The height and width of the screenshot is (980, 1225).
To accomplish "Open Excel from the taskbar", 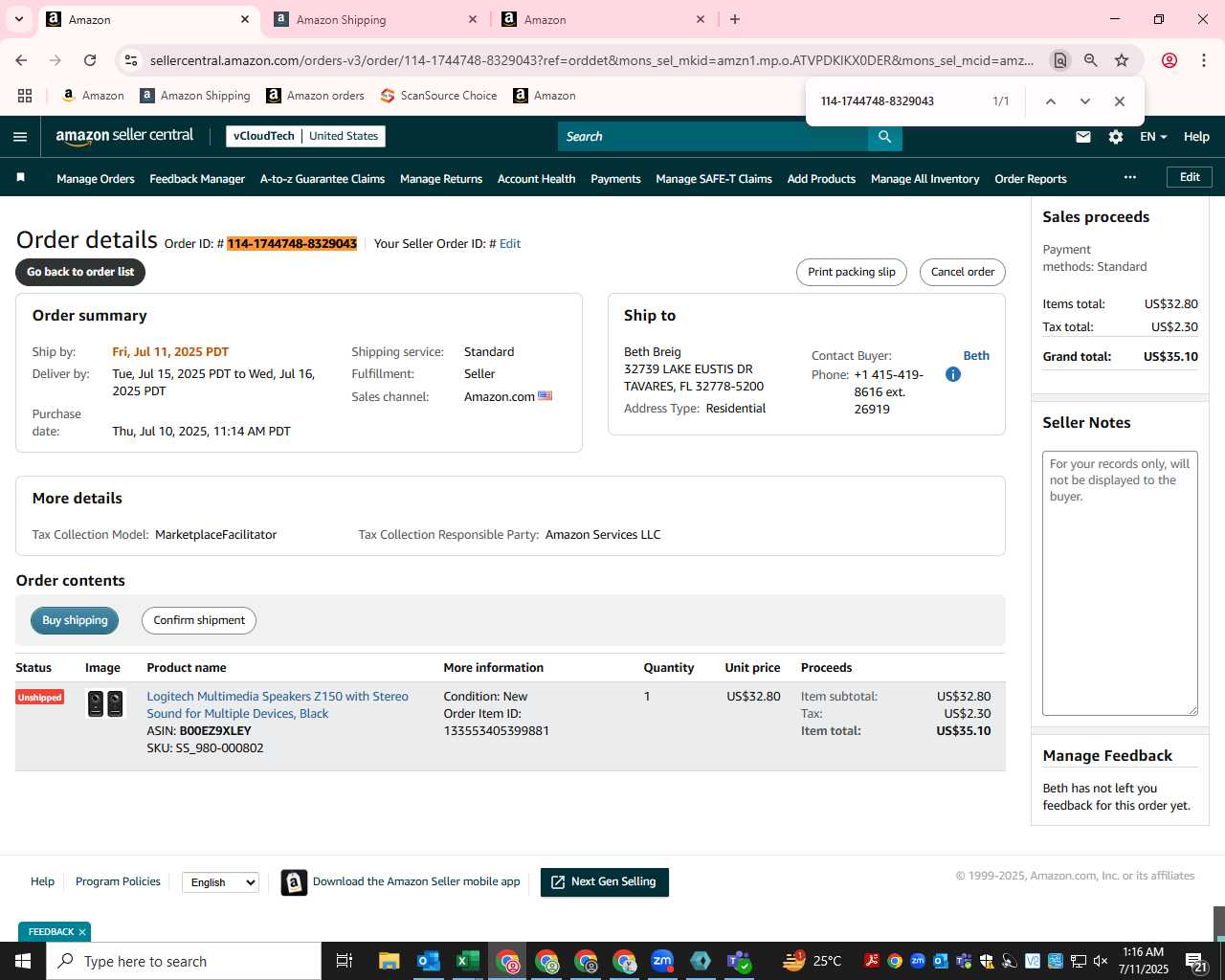I will tap(468, 961).
